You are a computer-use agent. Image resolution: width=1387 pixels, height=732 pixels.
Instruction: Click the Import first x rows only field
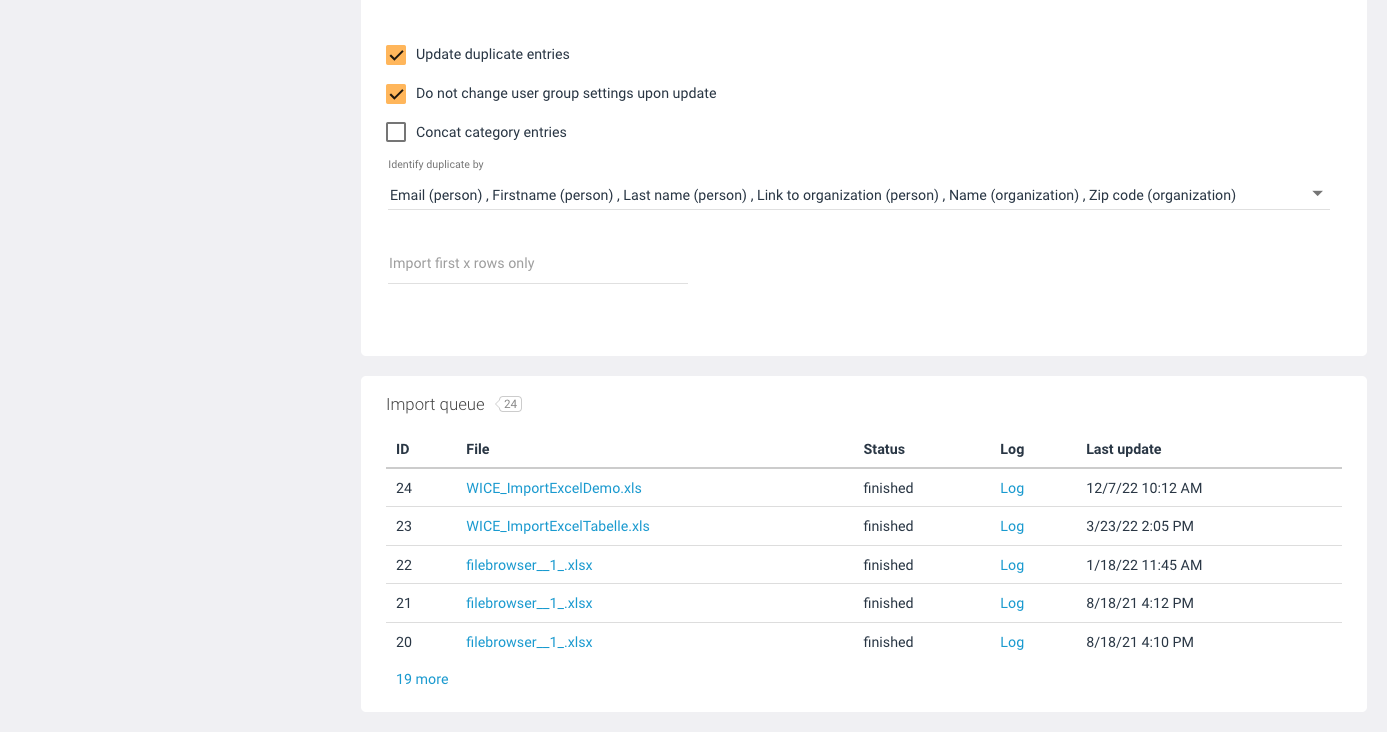coord(538,264)
